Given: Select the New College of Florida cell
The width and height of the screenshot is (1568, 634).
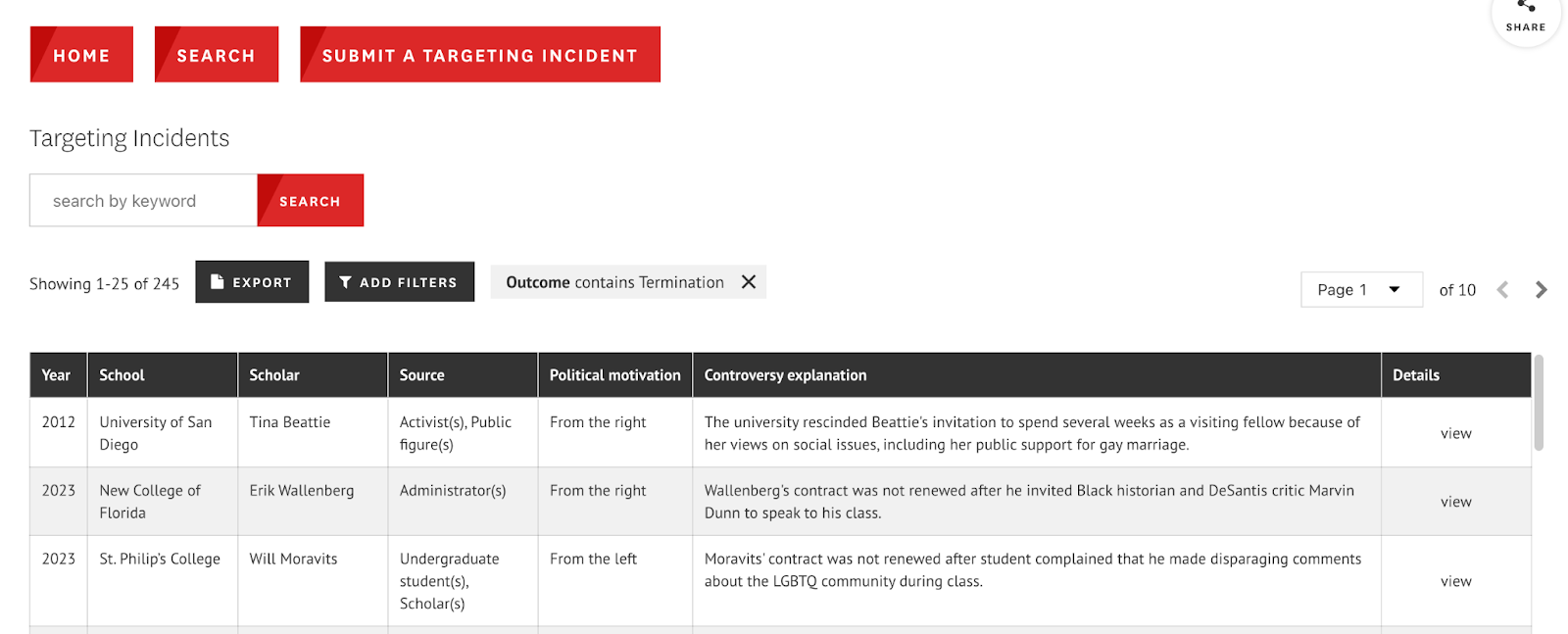Looking at the screenshot, I should point(163,502).
